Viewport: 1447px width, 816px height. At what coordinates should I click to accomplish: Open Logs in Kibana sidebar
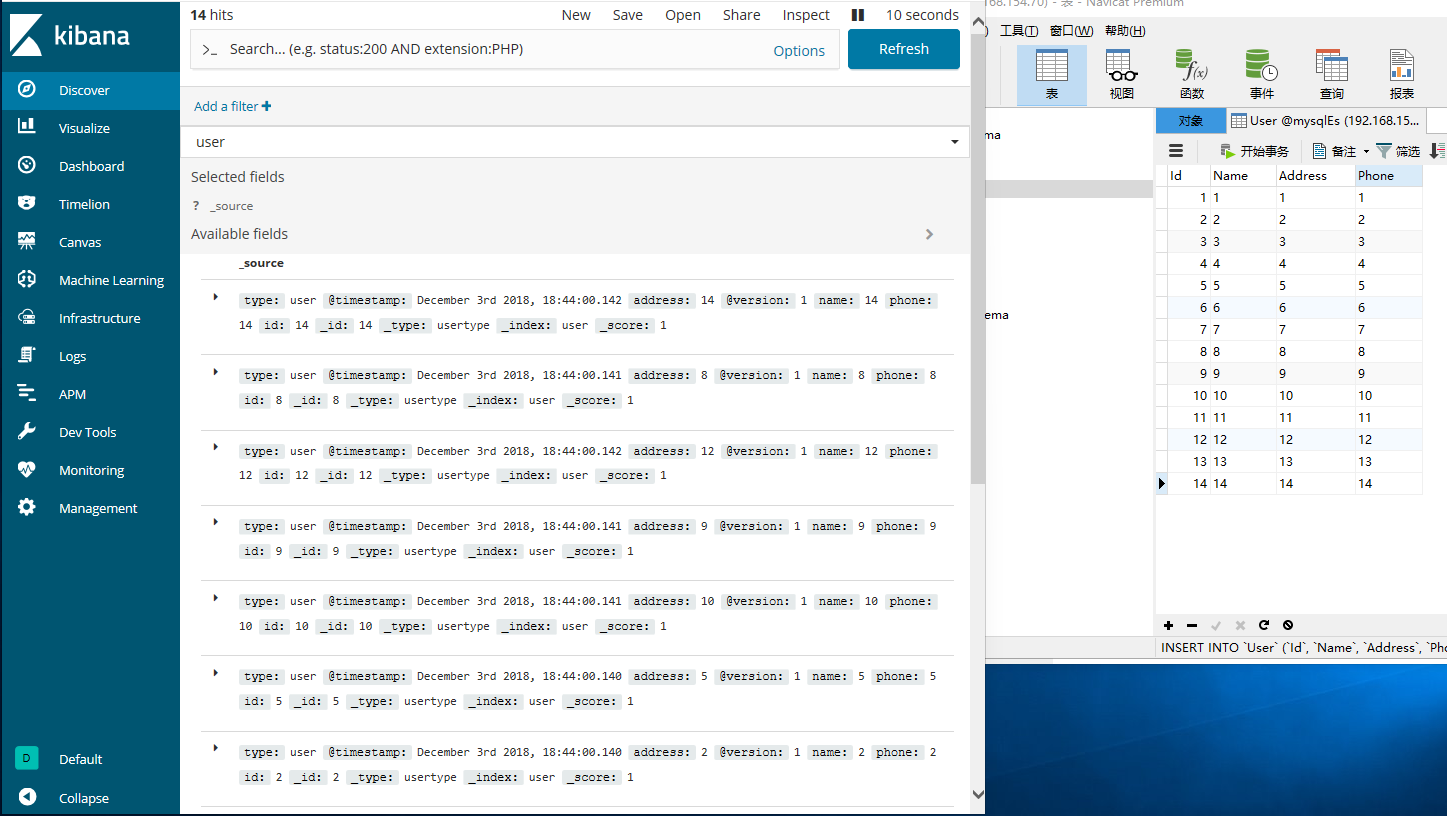pyautogui.click(x=90, y=356)
